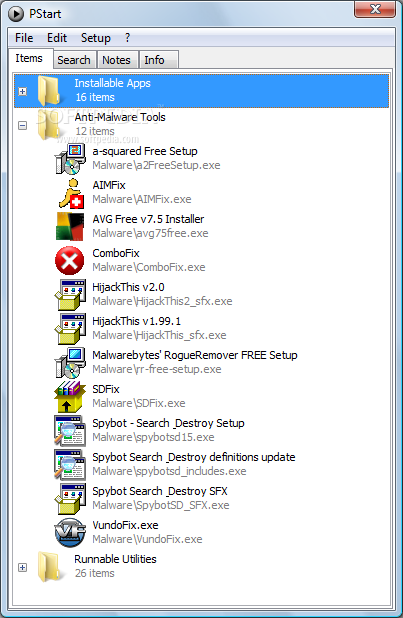Select the 'Anti-Malware Tools' group label
Viewport: 403px width, 618px height.
click(120, 117)
